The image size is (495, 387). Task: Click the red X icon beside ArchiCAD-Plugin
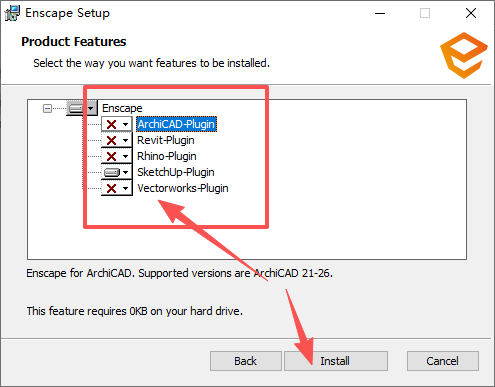(x=111, y=124)
